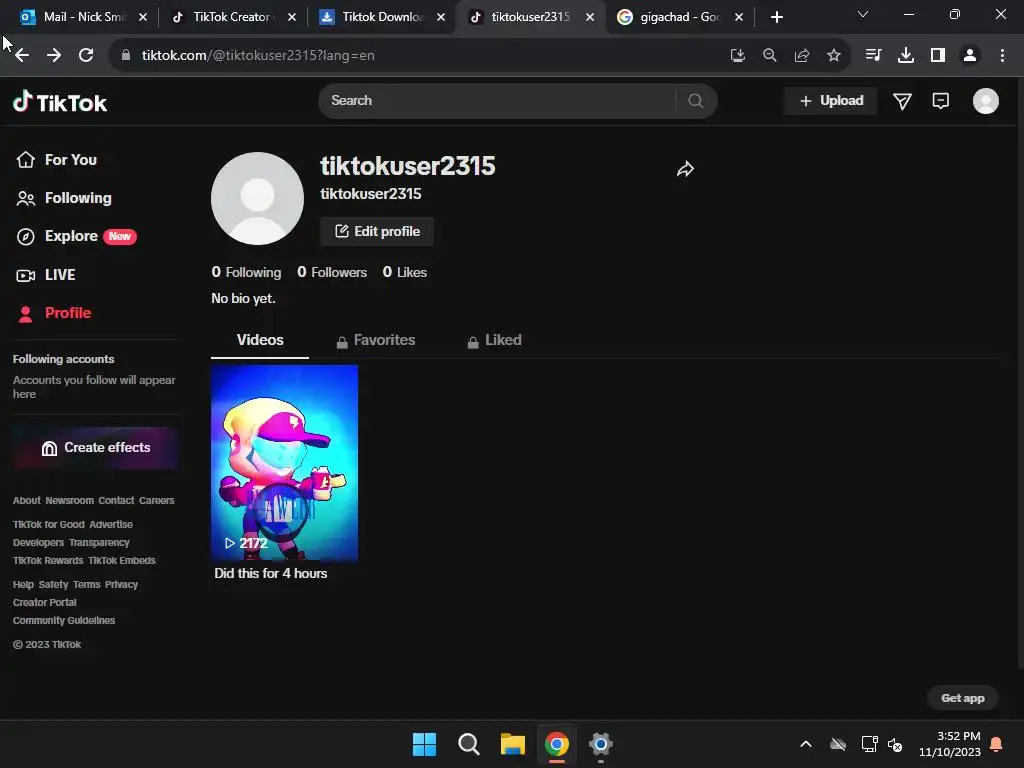Image resolution: width=1024 pixels, height=768 pixels.
Task: Open the Chrome profile icon
Action: [970, 56]
